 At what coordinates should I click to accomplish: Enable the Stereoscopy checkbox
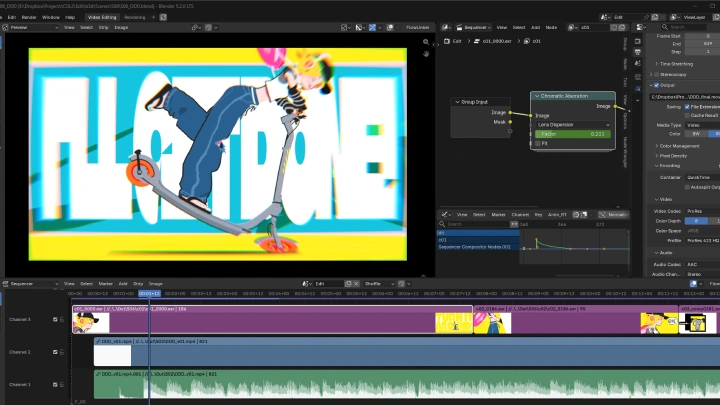(656, 74)
